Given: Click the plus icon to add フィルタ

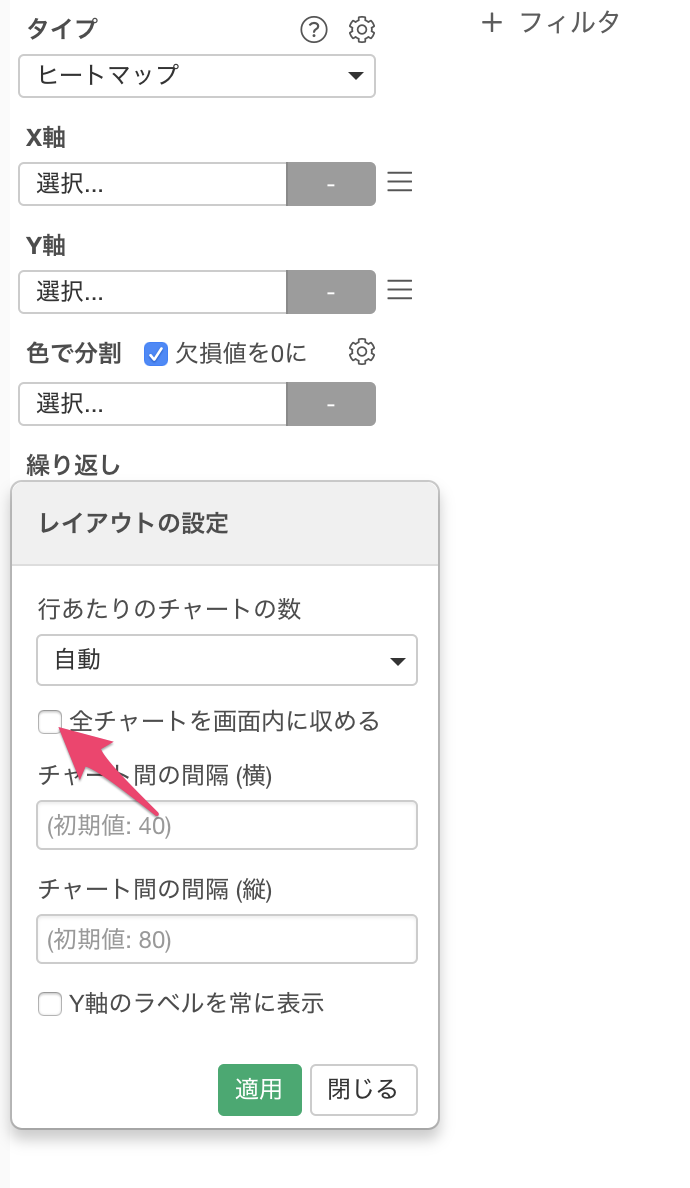Looking at the screenshot, I should coord(492,23).
